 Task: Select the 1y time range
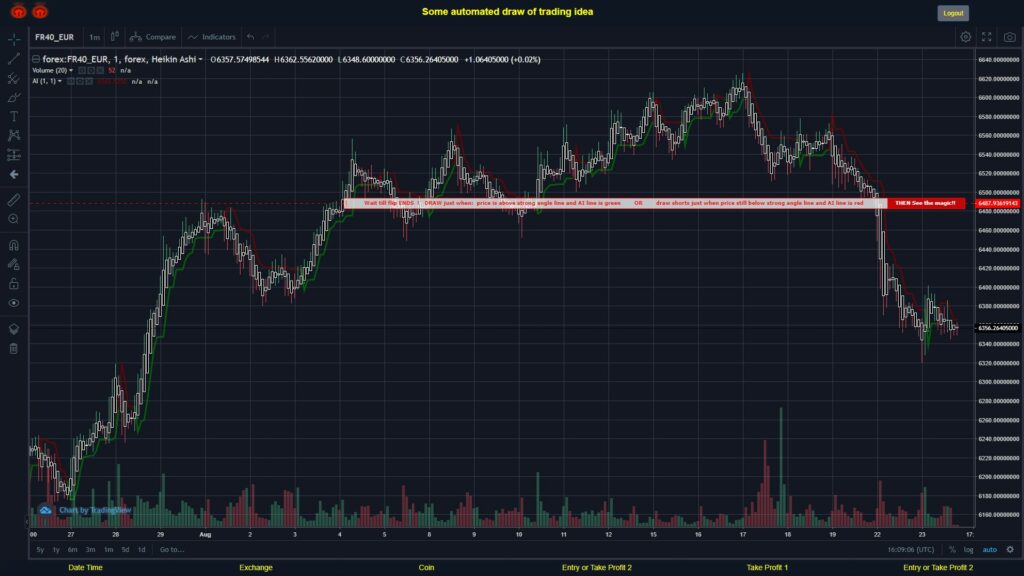[56, 550]
